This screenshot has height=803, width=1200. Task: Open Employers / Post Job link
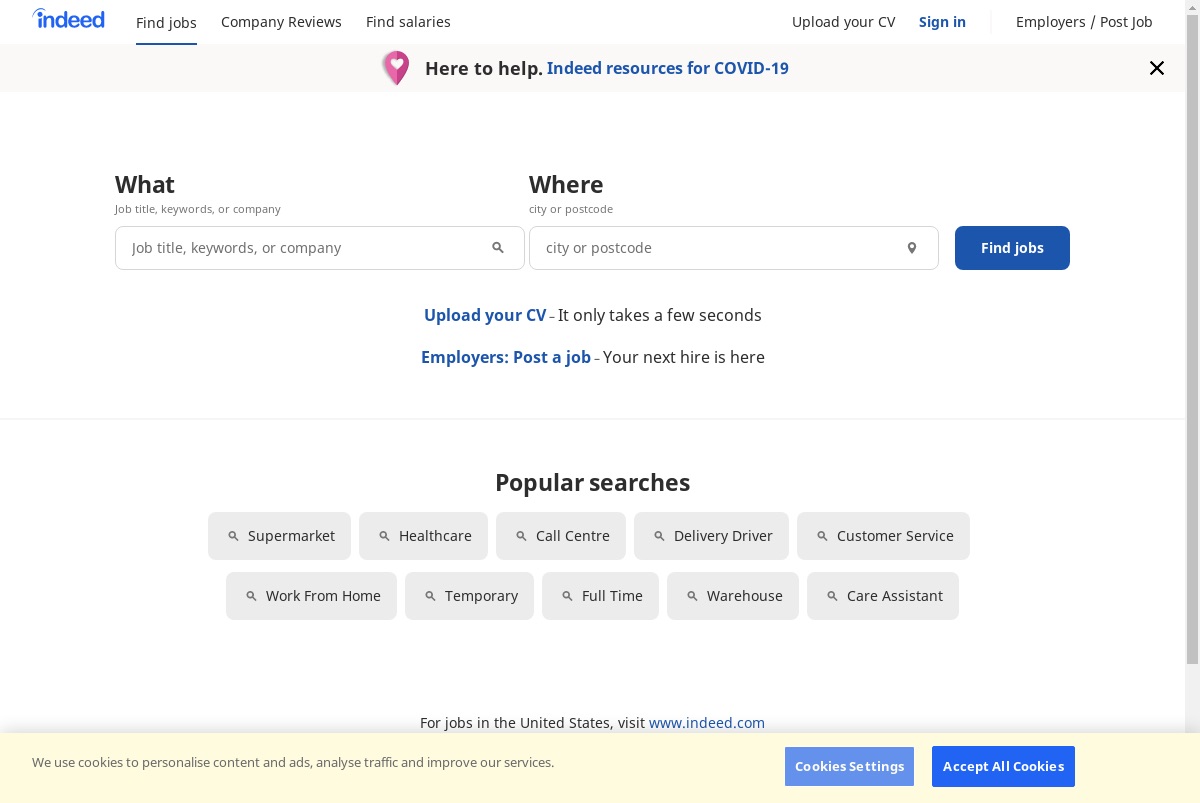[1084, 22]
